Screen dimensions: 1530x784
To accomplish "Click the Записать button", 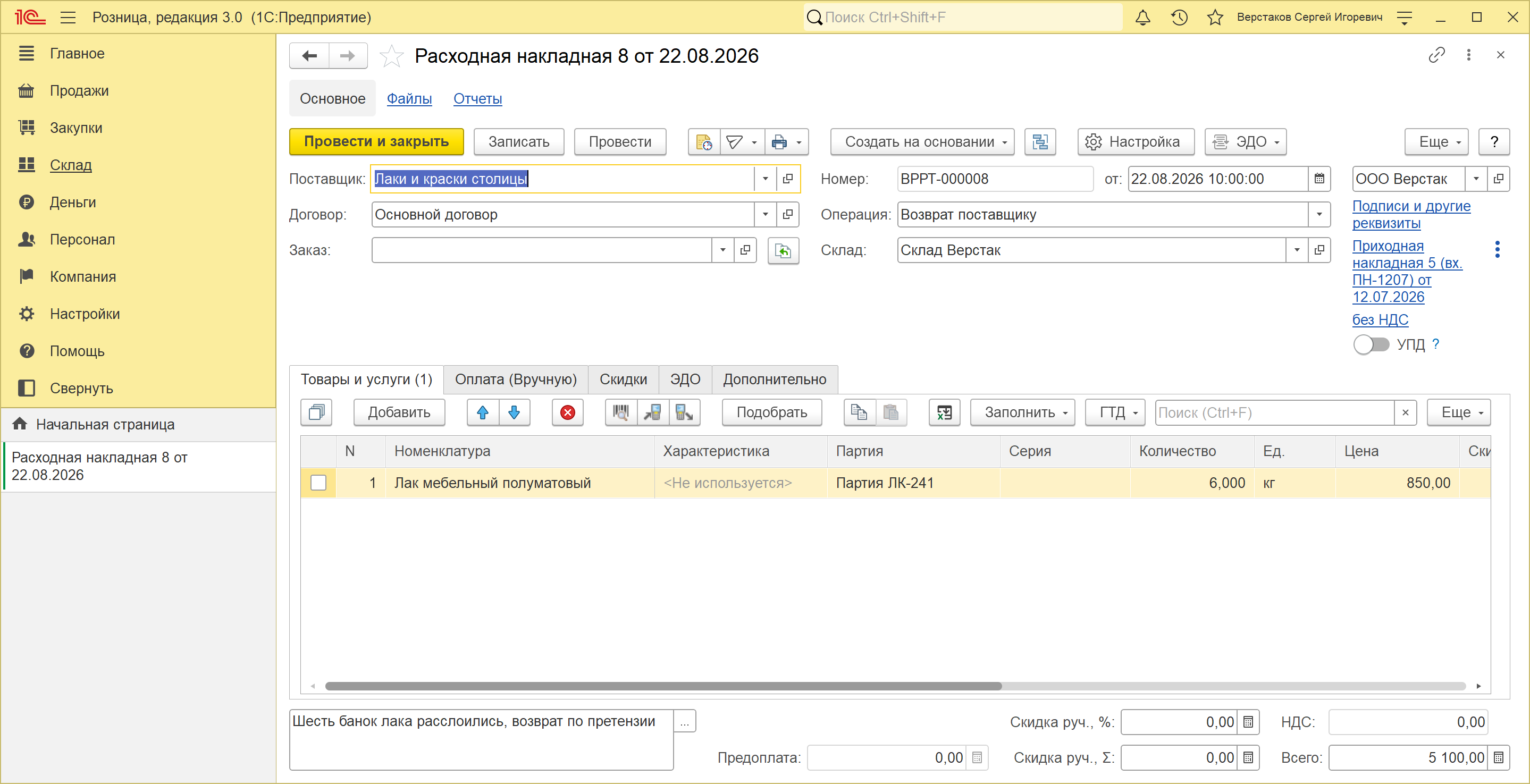I will coord(518,142).
